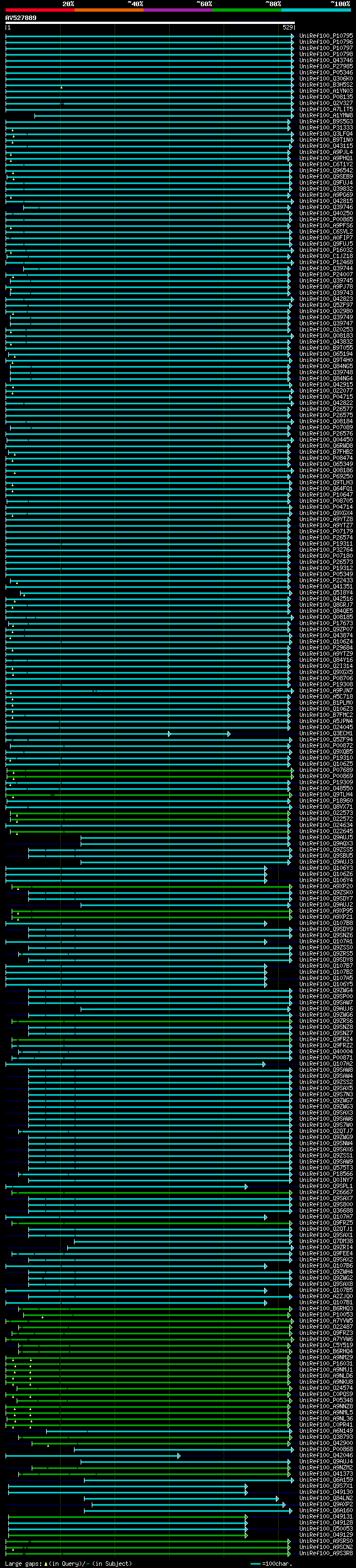Image resolution: width=356 pixels, height=1568 pixels.
Task: Select the UniRef100_Q96542 label
Action: coord(326,170)
